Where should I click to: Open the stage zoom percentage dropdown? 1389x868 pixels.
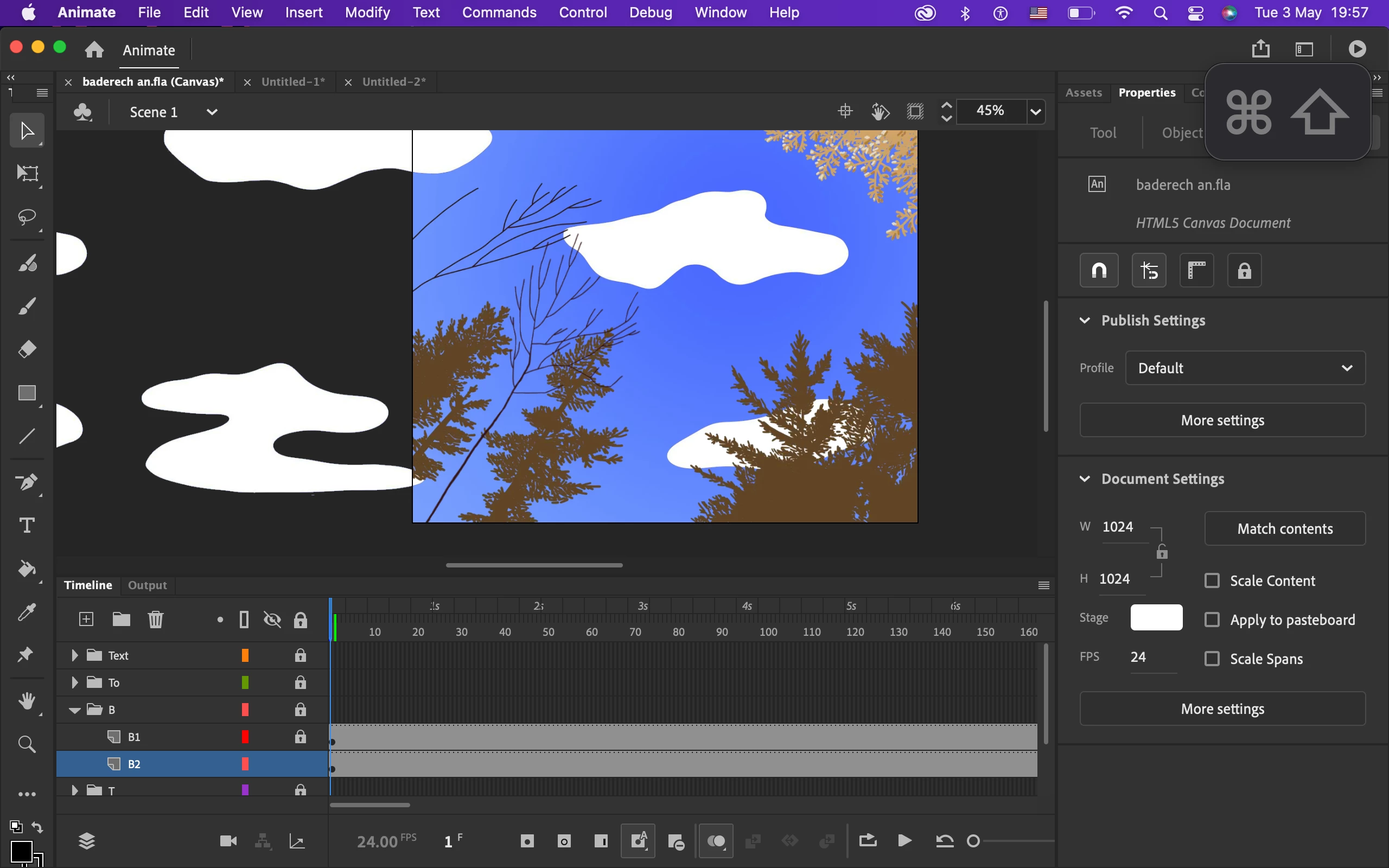tap(1035, 111)
